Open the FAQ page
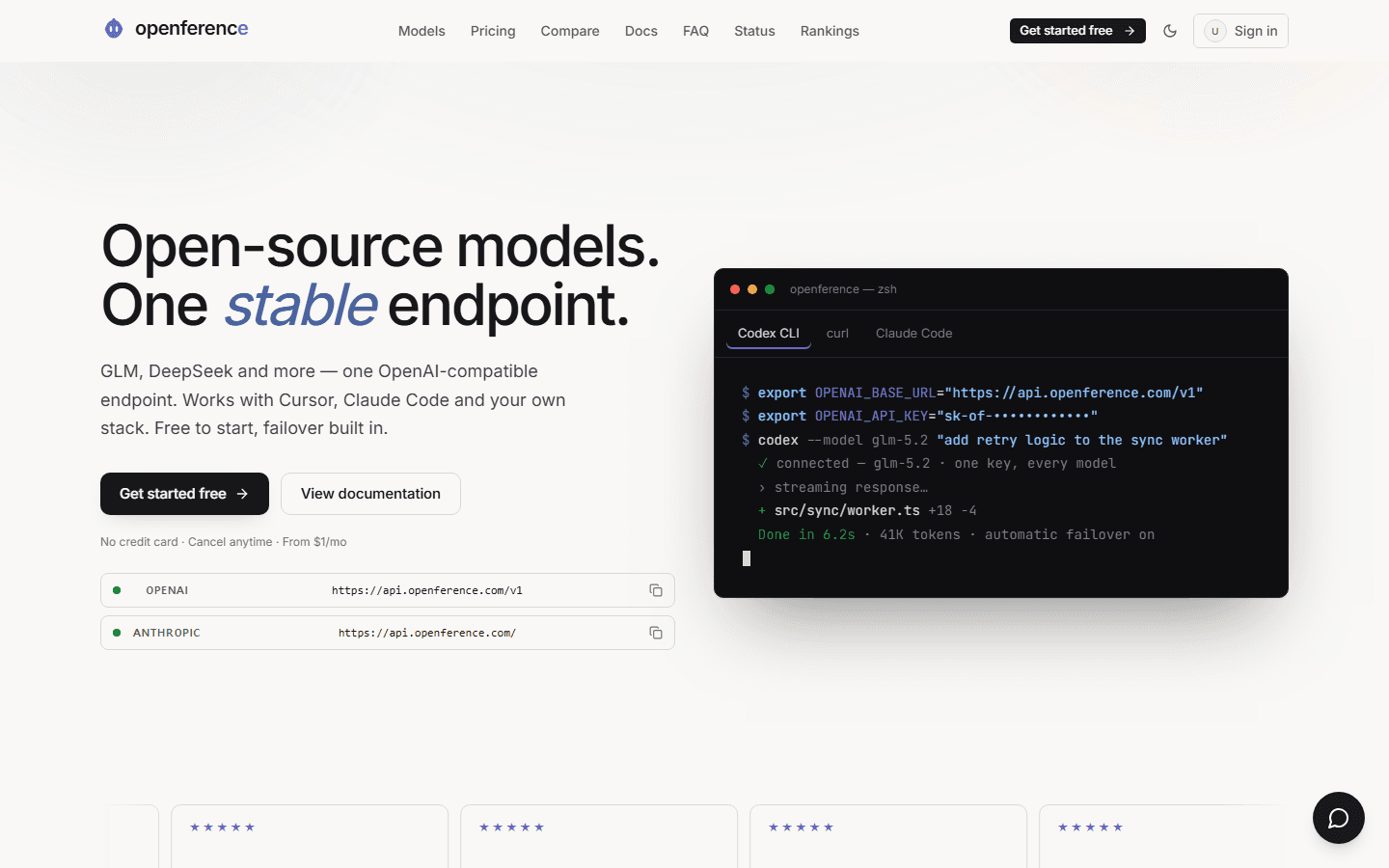Image resolution: width=1389 pixels, height=868 pixels. (695, 31)
